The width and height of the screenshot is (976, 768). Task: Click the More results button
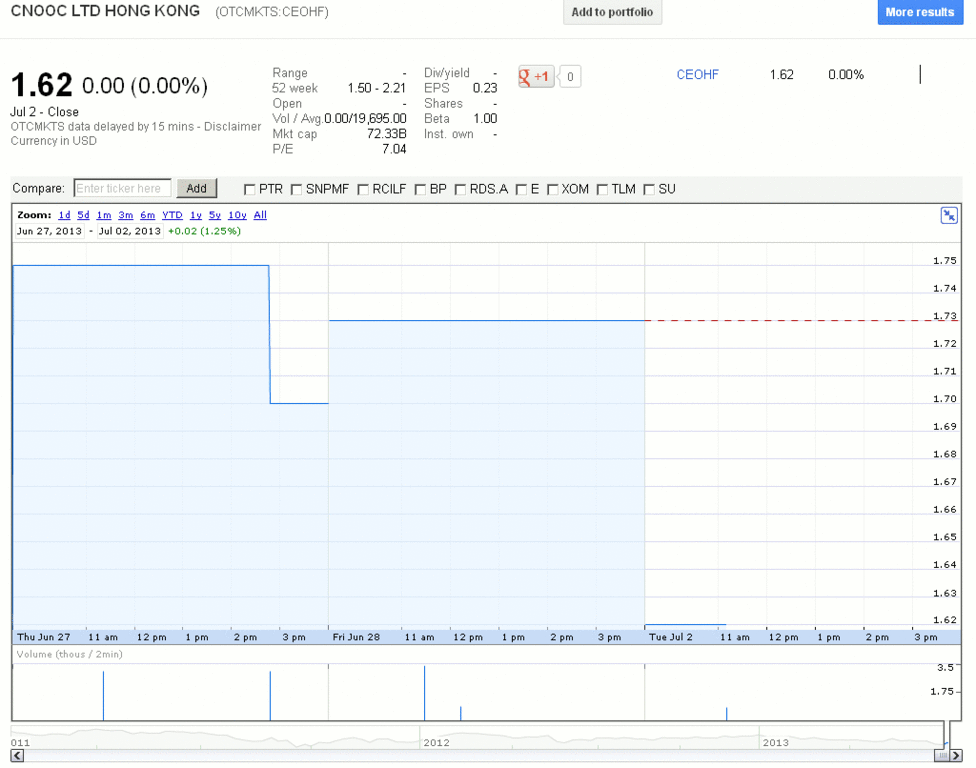pos(920,12)
